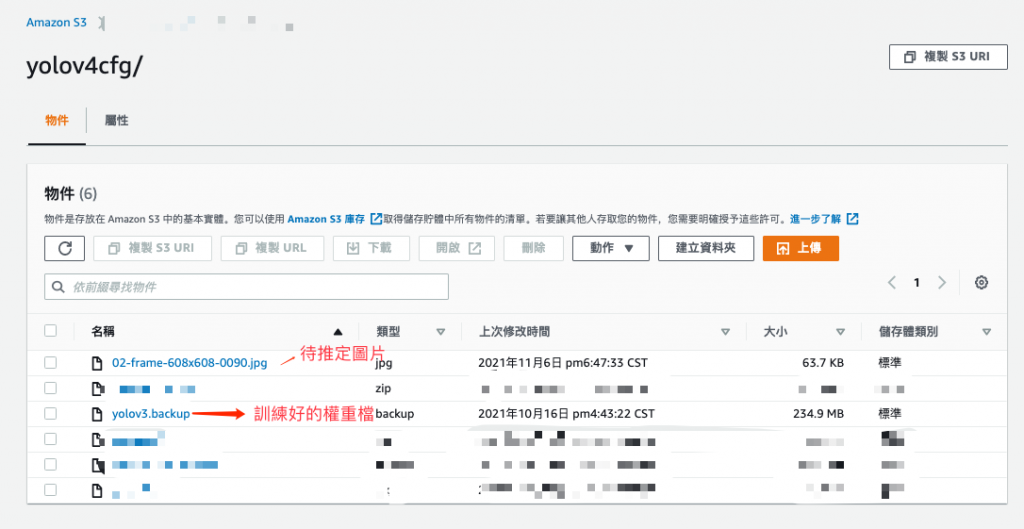Image resolution: width=1024 pixels, height=529 pixels.
Task: Click the Amazon S3 breadcrumb link
Action: (56, 22)
